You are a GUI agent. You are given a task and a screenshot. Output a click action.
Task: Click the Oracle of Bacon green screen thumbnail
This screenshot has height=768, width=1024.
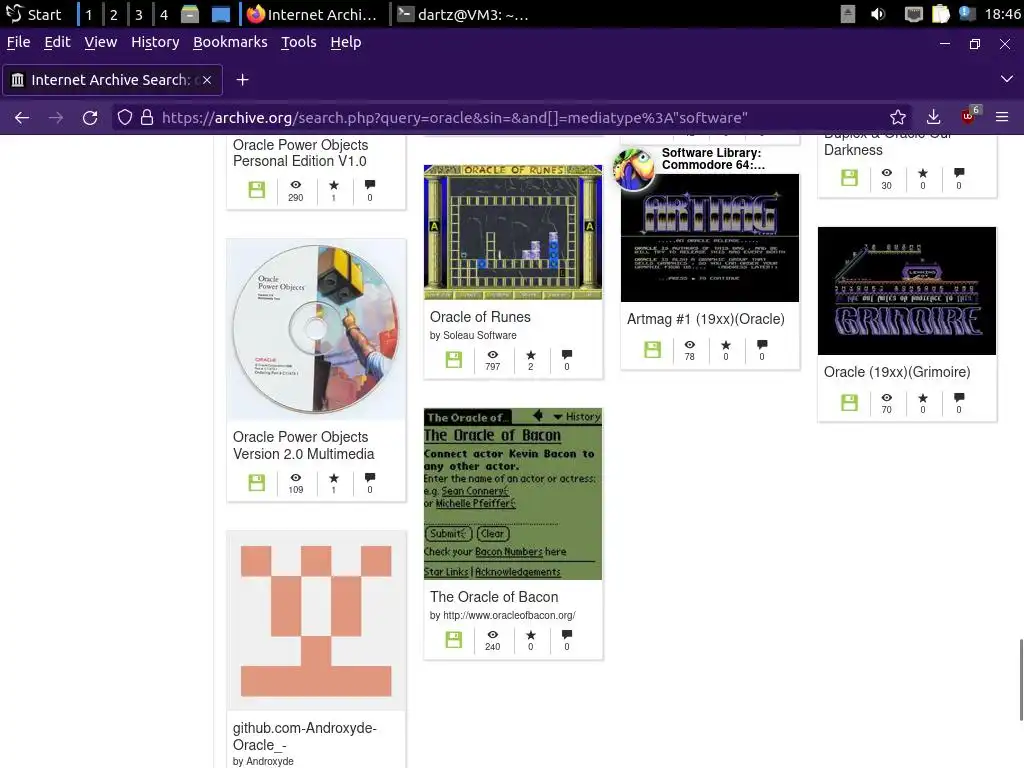coord(513,494)
